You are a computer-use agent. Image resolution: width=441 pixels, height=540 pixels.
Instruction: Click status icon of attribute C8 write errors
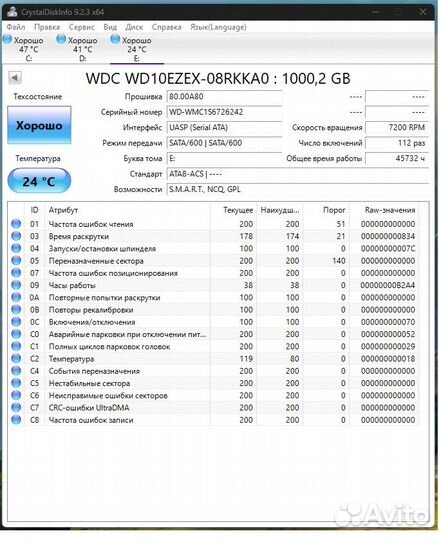[16, 420]
